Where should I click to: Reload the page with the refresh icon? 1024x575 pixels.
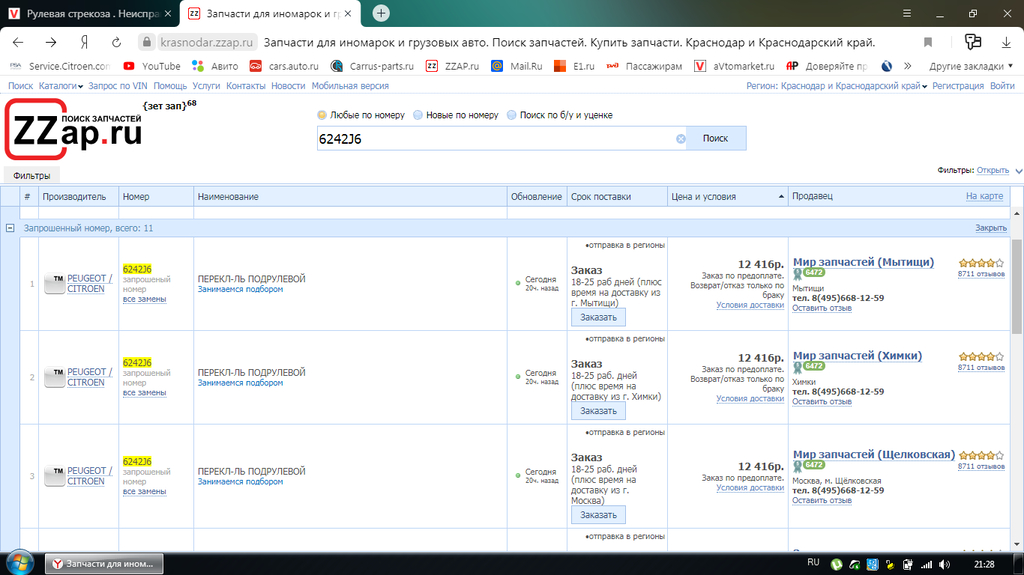tap(116, 42)
